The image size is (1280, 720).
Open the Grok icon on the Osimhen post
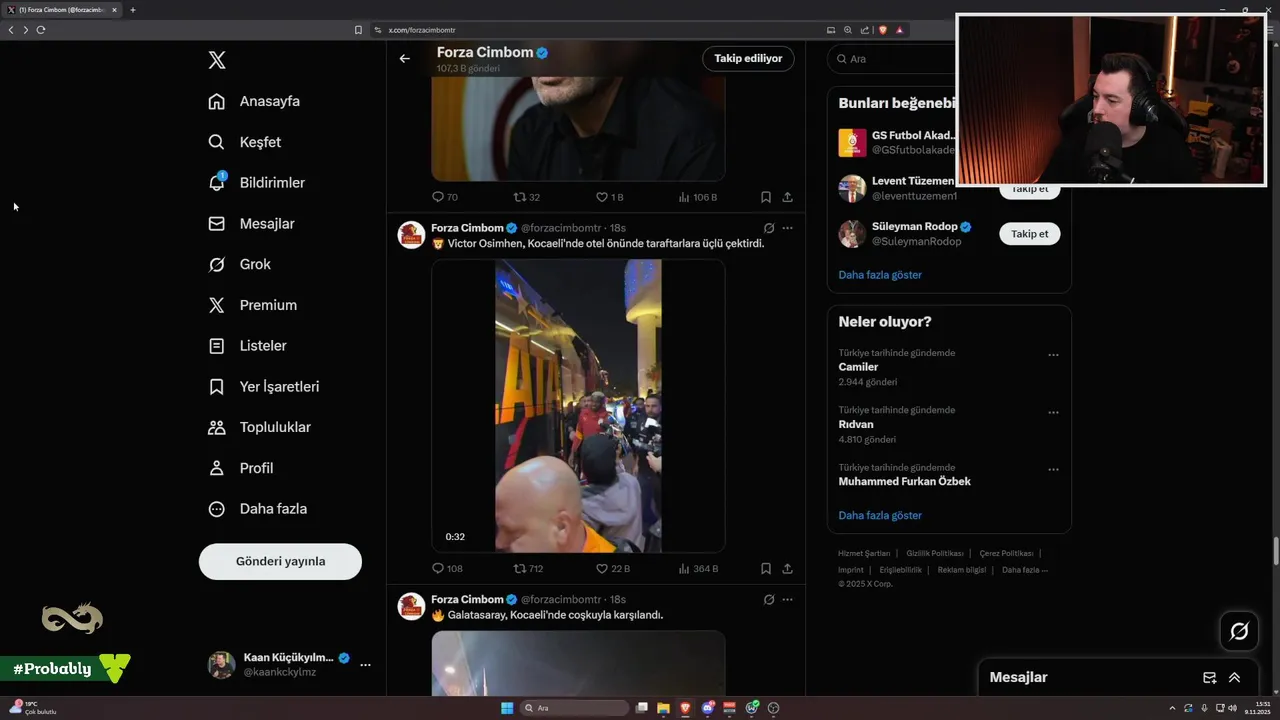[769, 228]
